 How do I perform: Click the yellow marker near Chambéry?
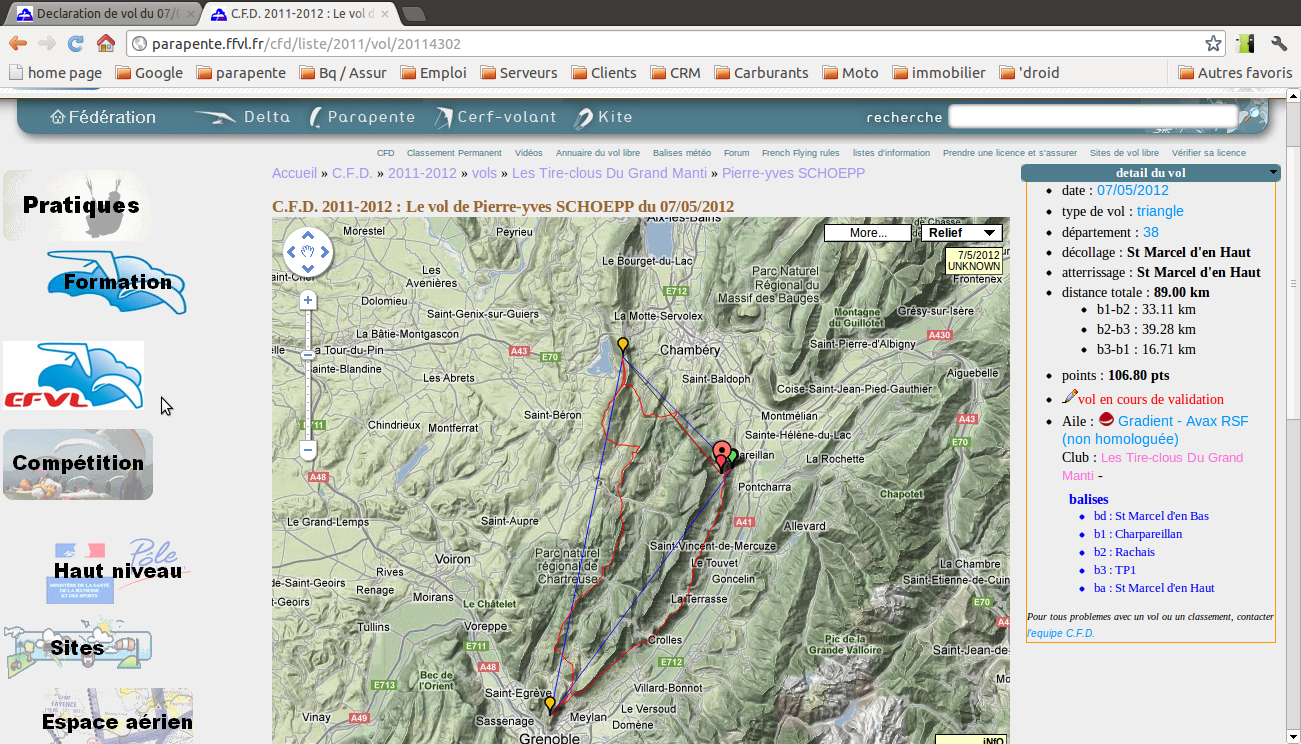coord(623,346)
